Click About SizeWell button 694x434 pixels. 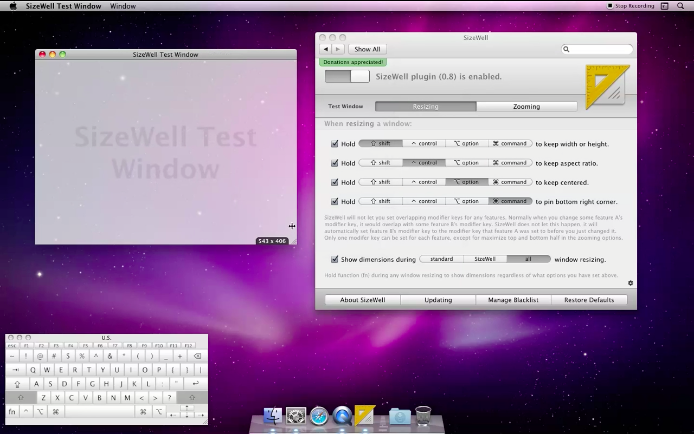click(362, 300)
